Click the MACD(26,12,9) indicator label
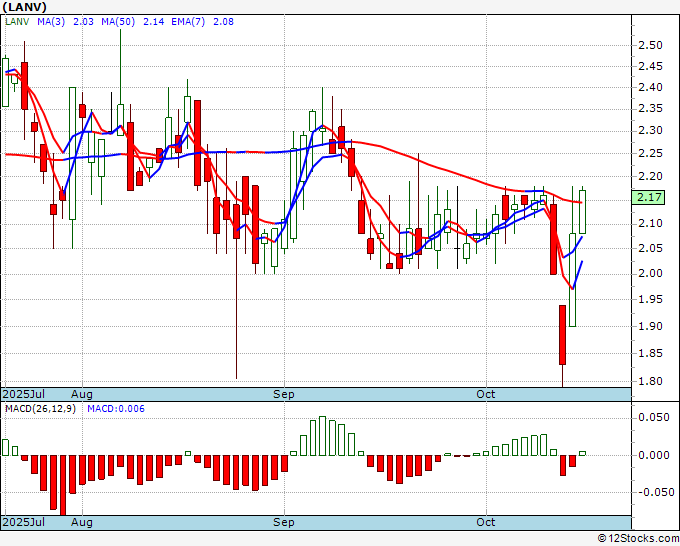The width and height of the screenshot is (680, 546). [x=40, y=409]
